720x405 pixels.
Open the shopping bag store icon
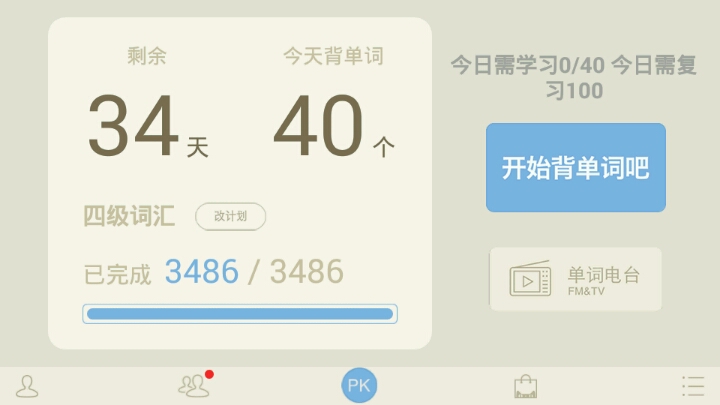click(x=526, y=387)
